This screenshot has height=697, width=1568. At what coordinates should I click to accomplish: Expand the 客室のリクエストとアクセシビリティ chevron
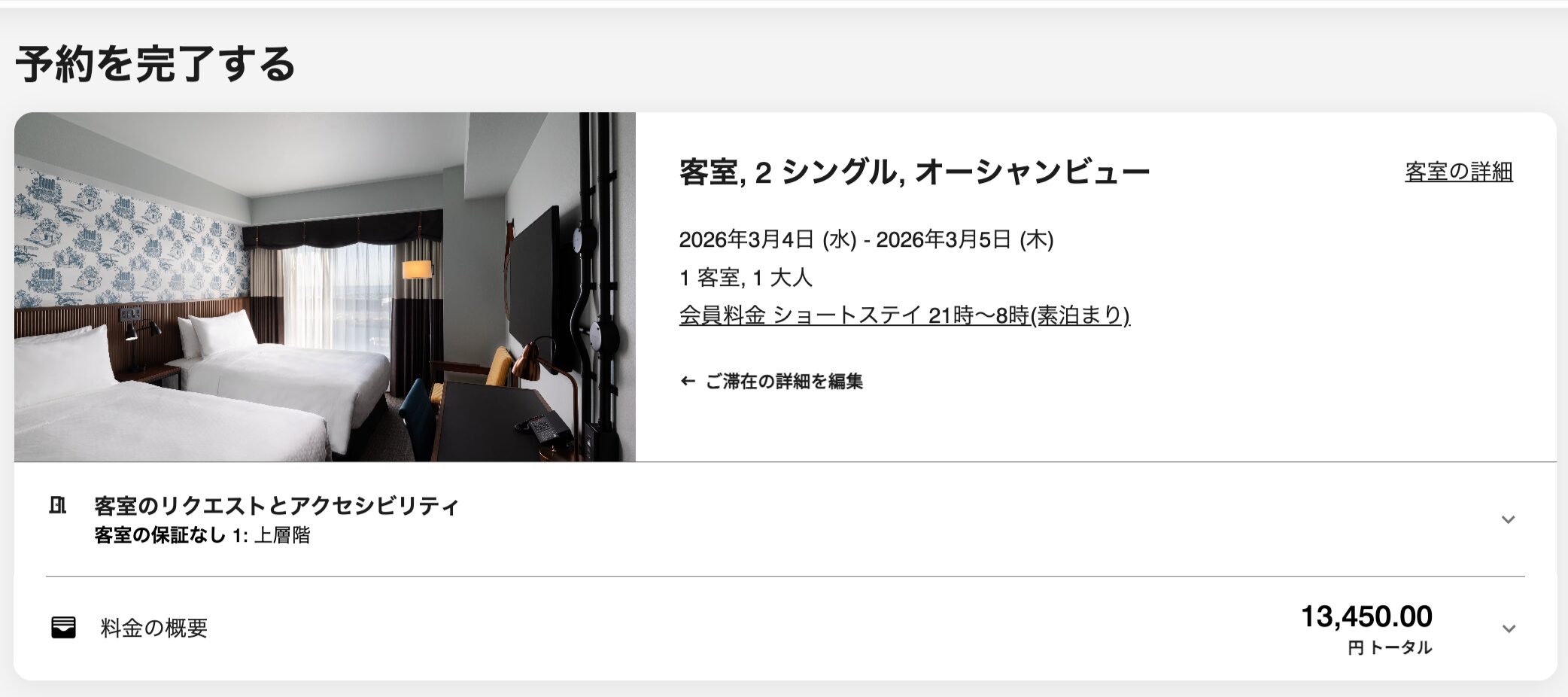(x=1508, y=519)
